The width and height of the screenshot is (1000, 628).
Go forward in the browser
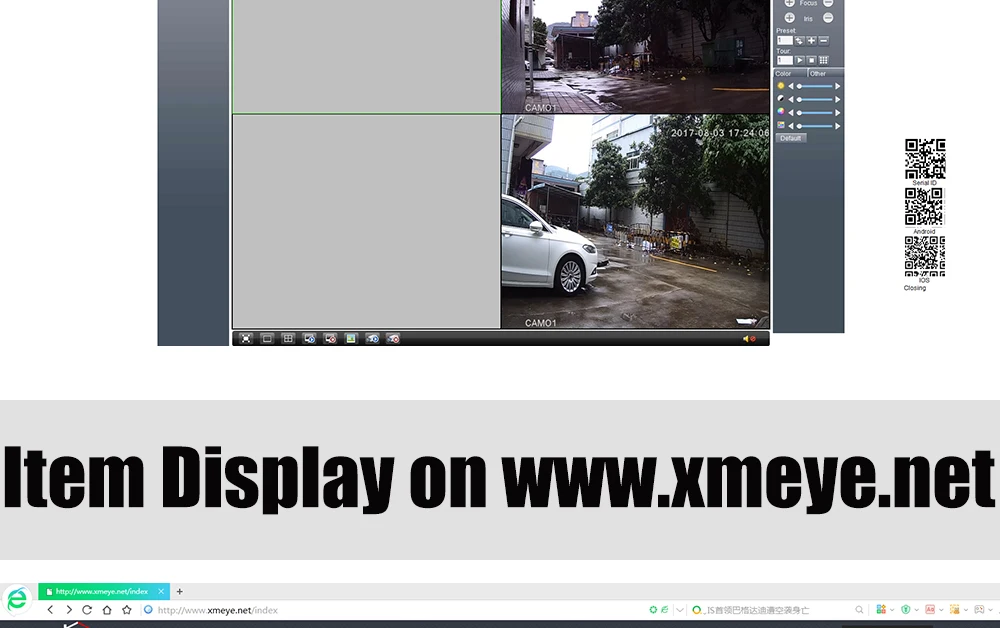pyautogui.click(x=69, y=610)
